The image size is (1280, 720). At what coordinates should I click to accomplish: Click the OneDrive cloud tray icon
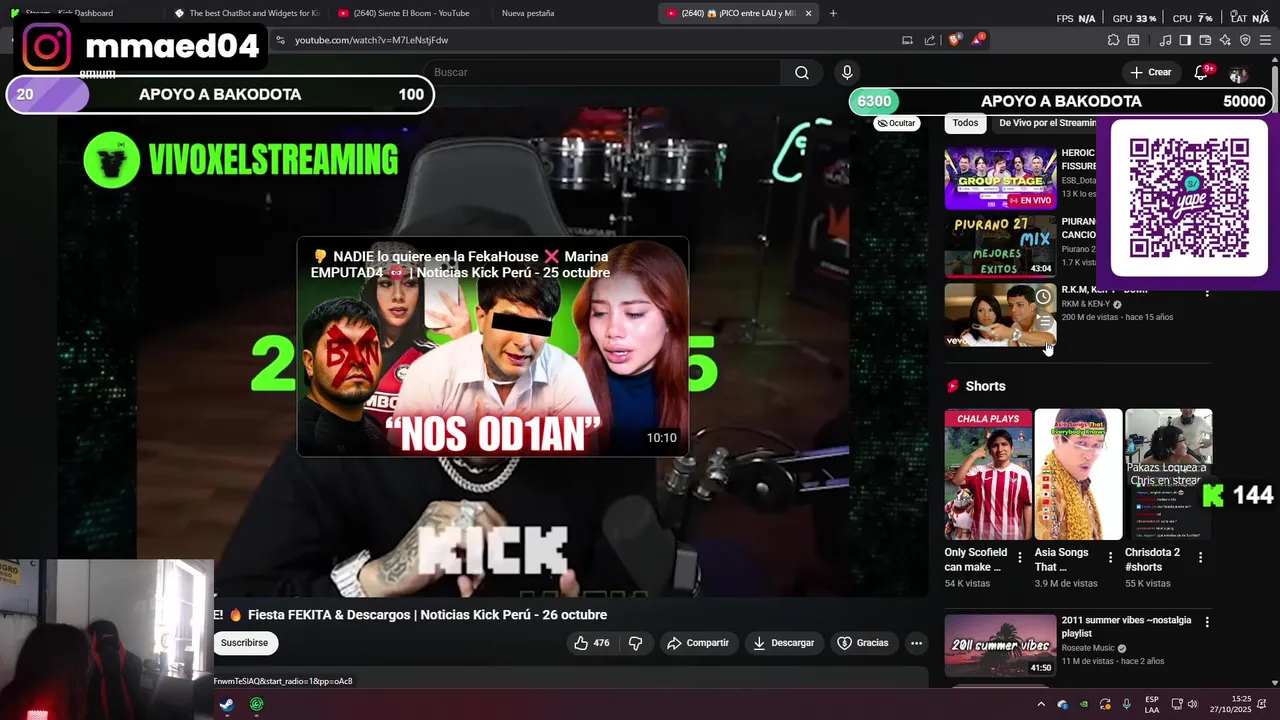[1062, 704]
